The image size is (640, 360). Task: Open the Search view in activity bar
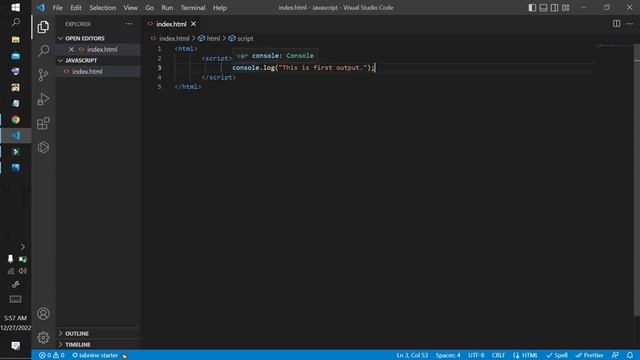(43, 51)
